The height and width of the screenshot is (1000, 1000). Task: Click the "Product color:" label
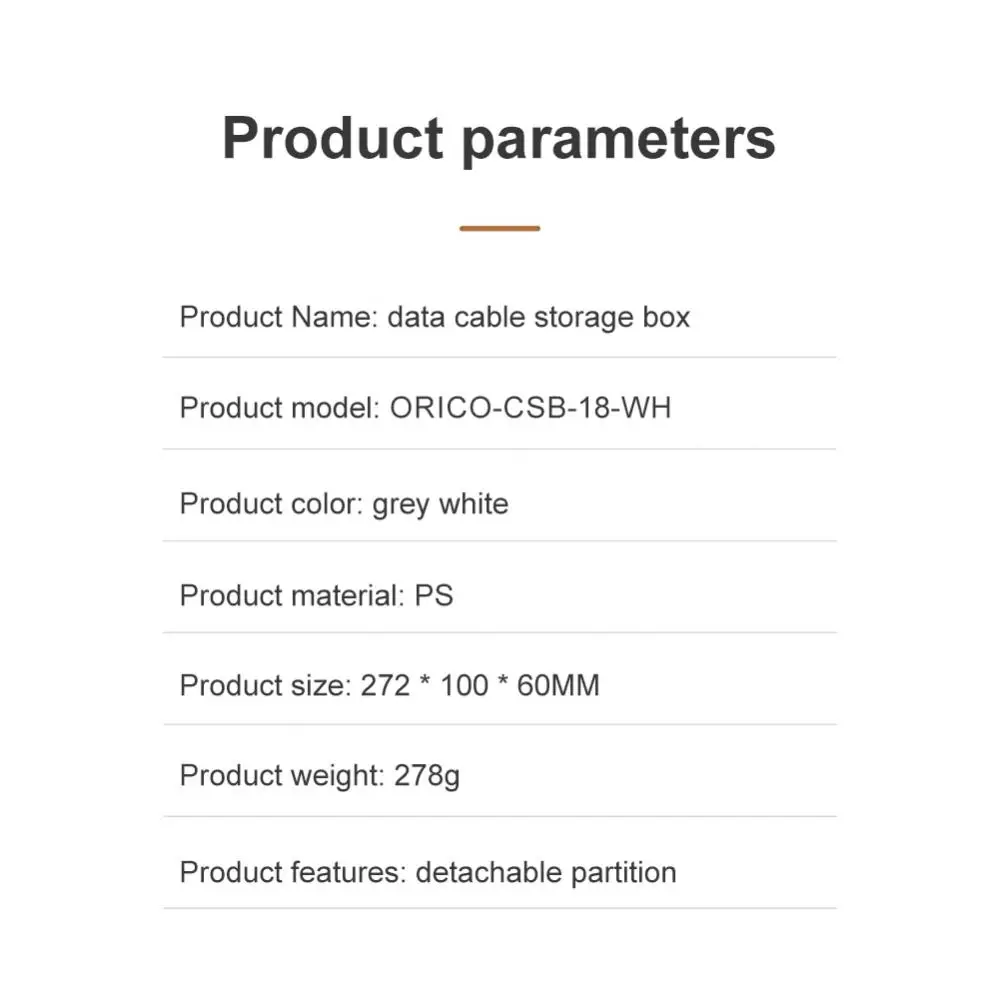click(270, 503)
